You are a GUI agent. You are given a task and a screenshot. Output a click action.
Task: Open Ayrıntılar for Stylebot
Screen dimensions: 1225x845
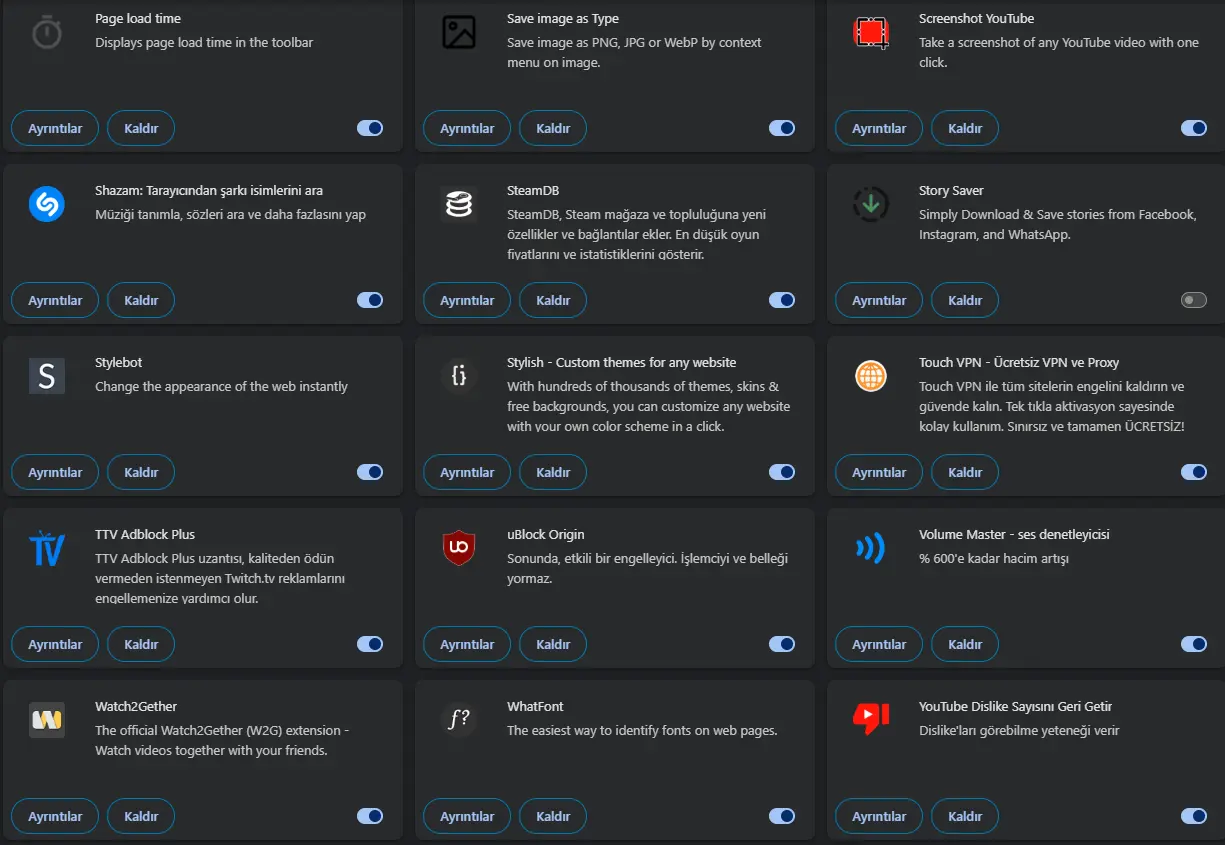pyautogui.click(x=55, y=472)
